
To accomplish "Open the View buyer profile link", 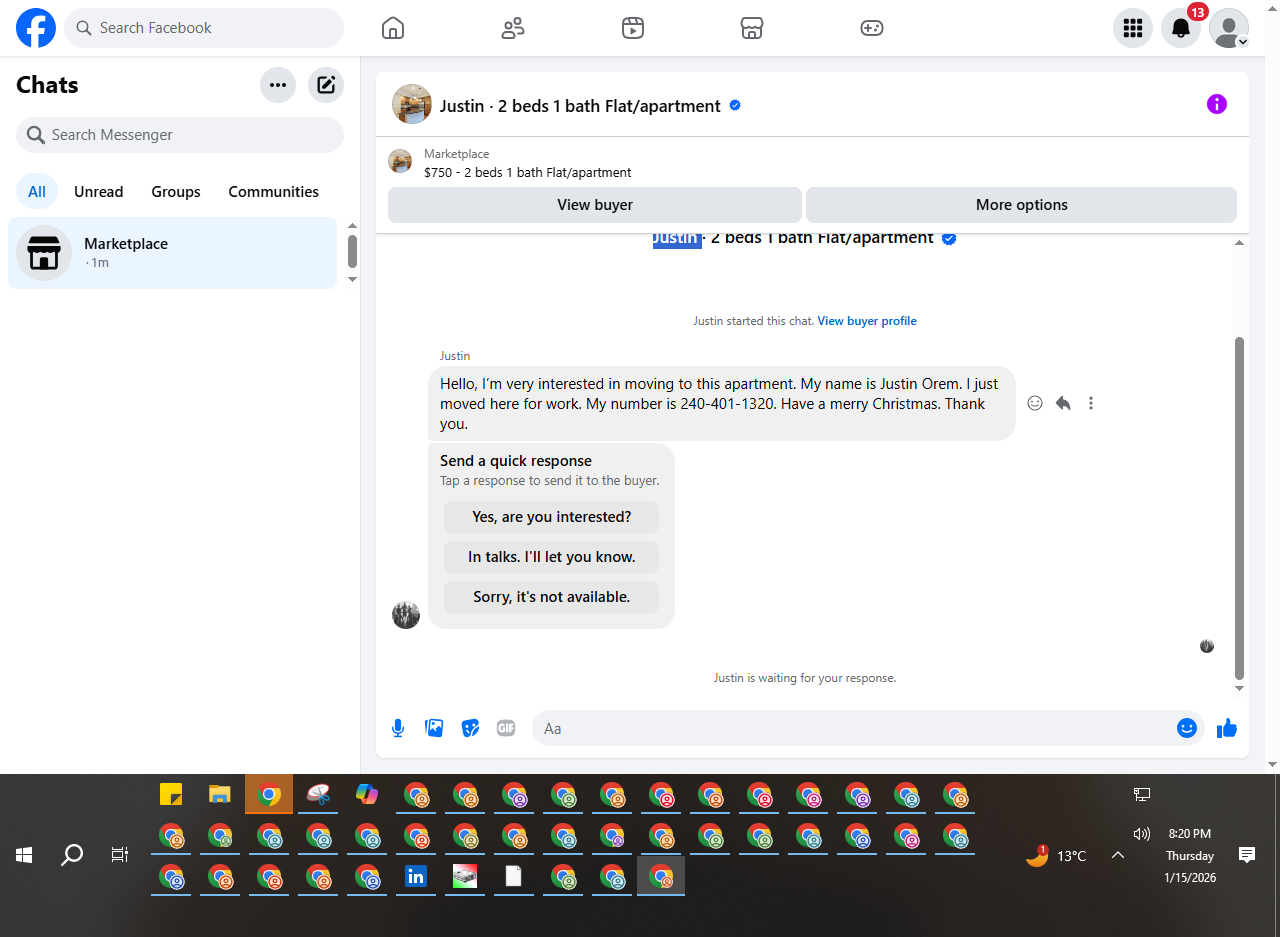I will (867, 321).
